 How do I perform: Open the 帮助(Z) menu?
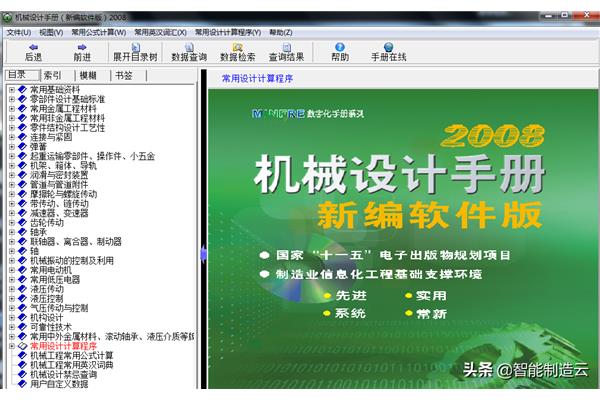281,33
